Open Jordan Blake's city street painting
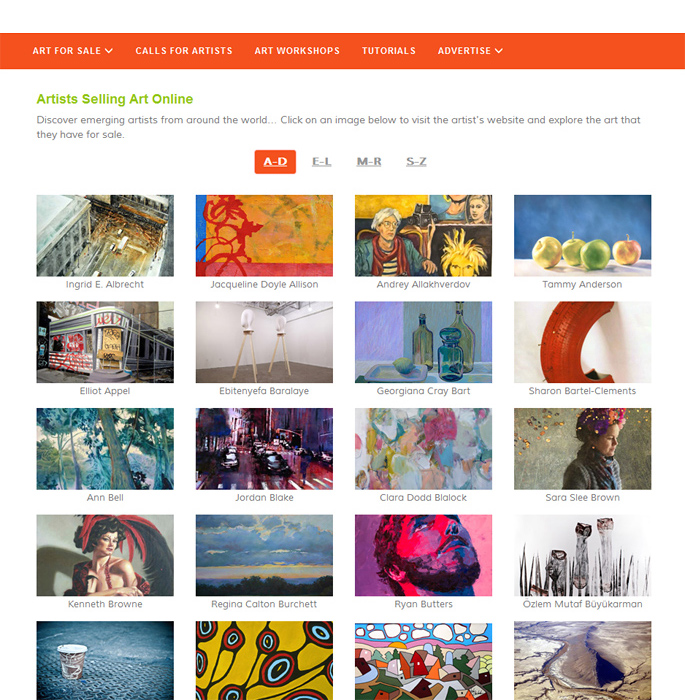Screen dimensions: 685x700 (x=264, y=449)
